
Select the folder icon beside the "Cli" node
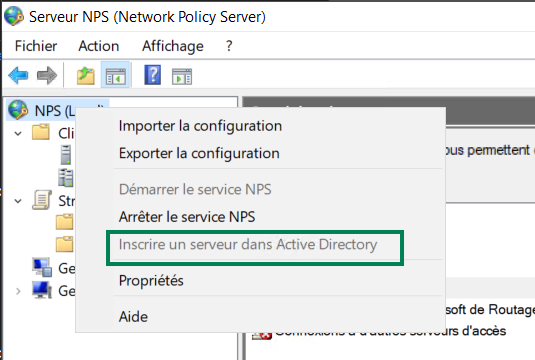(x=41, y=132)
